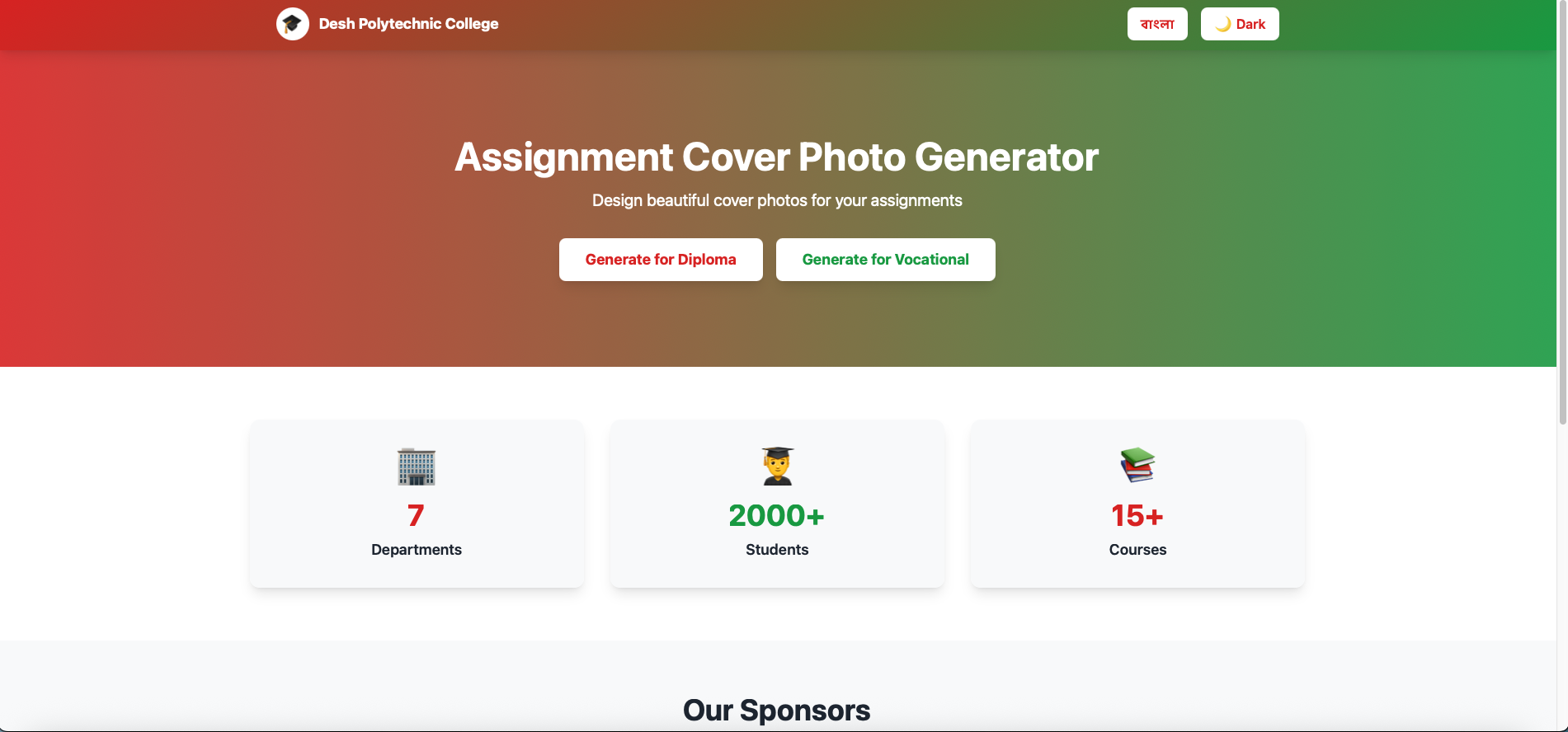Toggle Dark mode on

[1240, 24]
